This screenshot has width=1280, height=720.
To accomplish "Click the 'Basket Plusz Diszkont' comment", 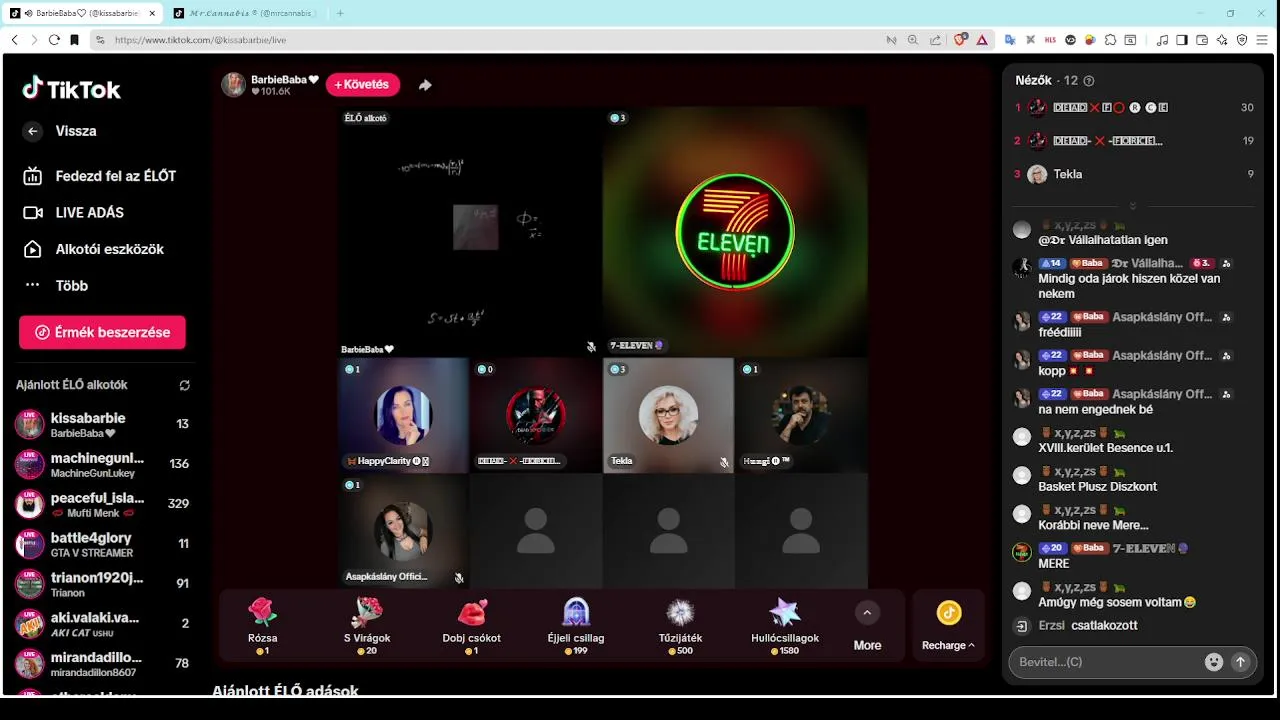I will point(1097,487).
